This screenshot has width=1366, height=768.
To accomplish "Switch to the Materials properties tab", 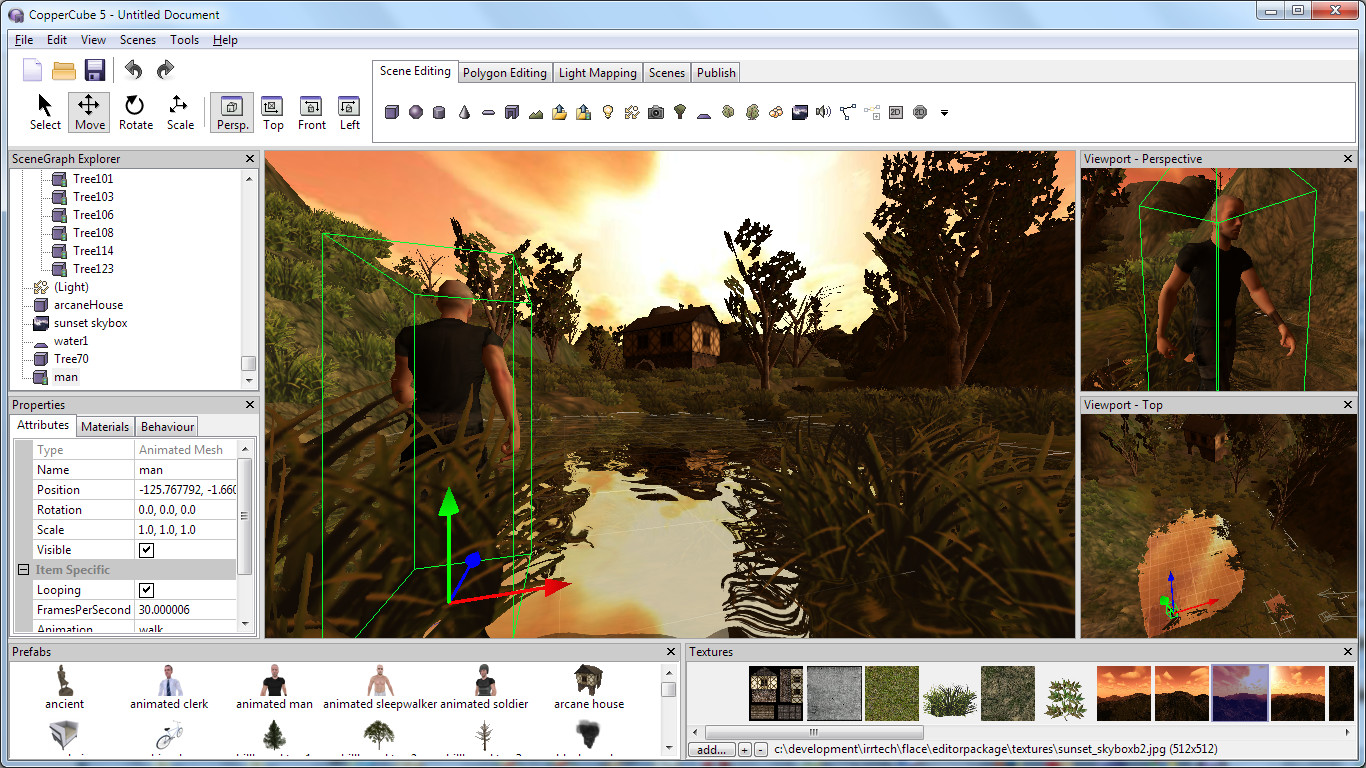I will (x=104, y=426).
